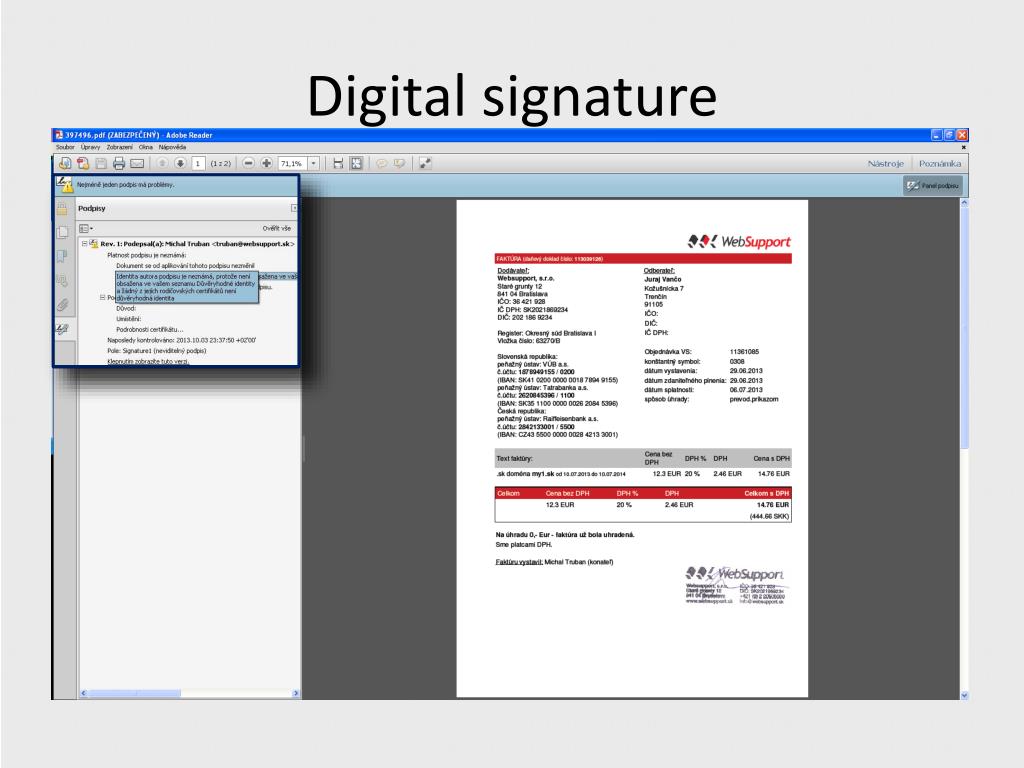Click the WebSupport stamp at invoice bottom
Image resolution: width=1024 pixels, height=768 pixels.
coord(735,585)
